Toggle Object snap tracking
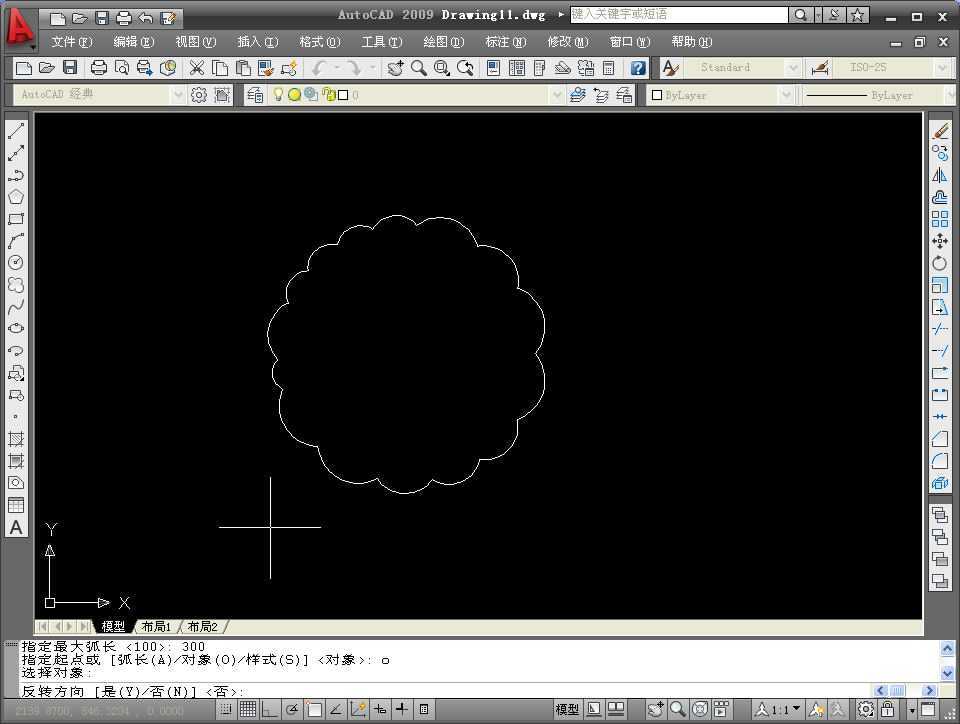This screenshot has width=960, height=724. point(336,709)
